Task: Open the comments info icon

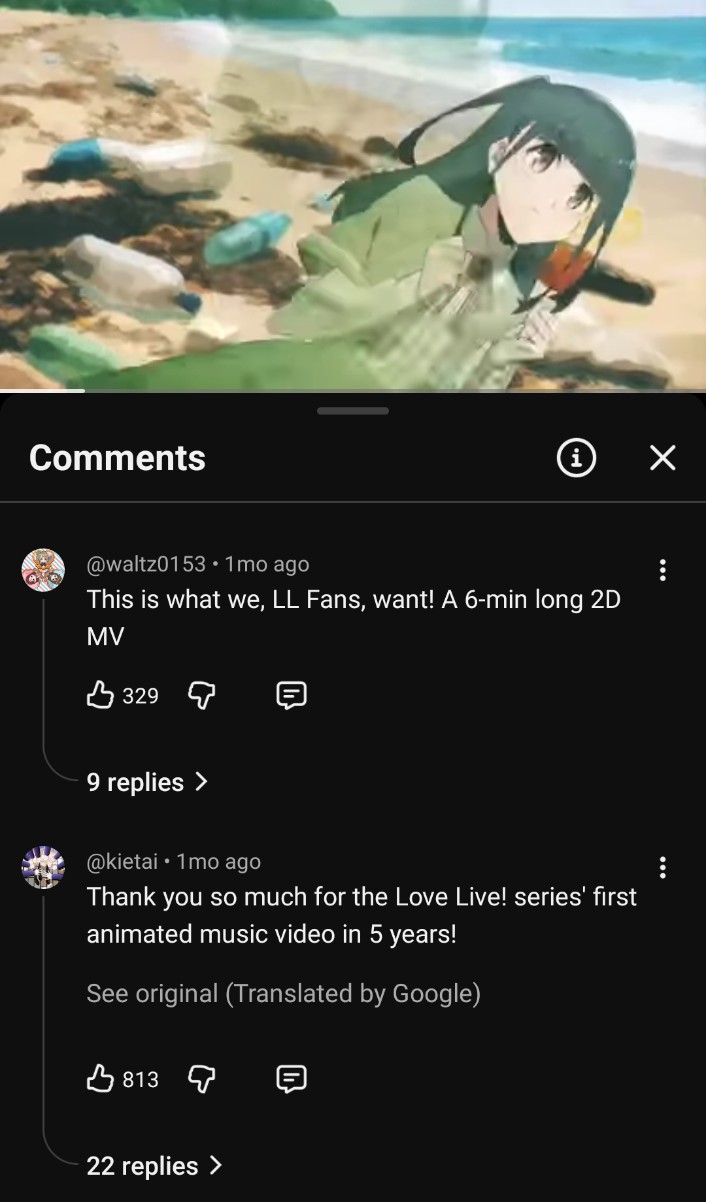Action: 576,458
